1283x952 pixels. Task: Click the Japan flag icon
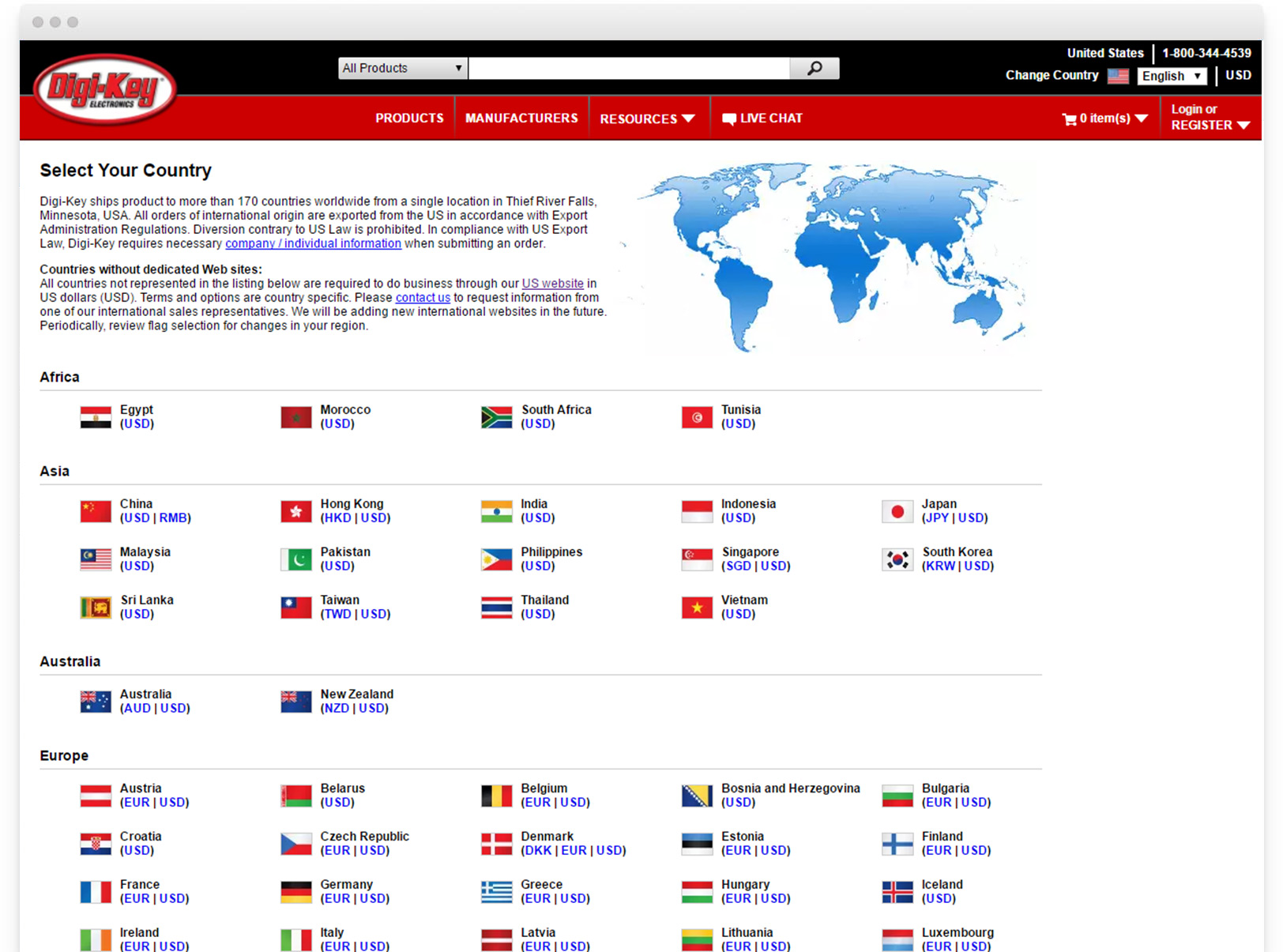(897, 512)
